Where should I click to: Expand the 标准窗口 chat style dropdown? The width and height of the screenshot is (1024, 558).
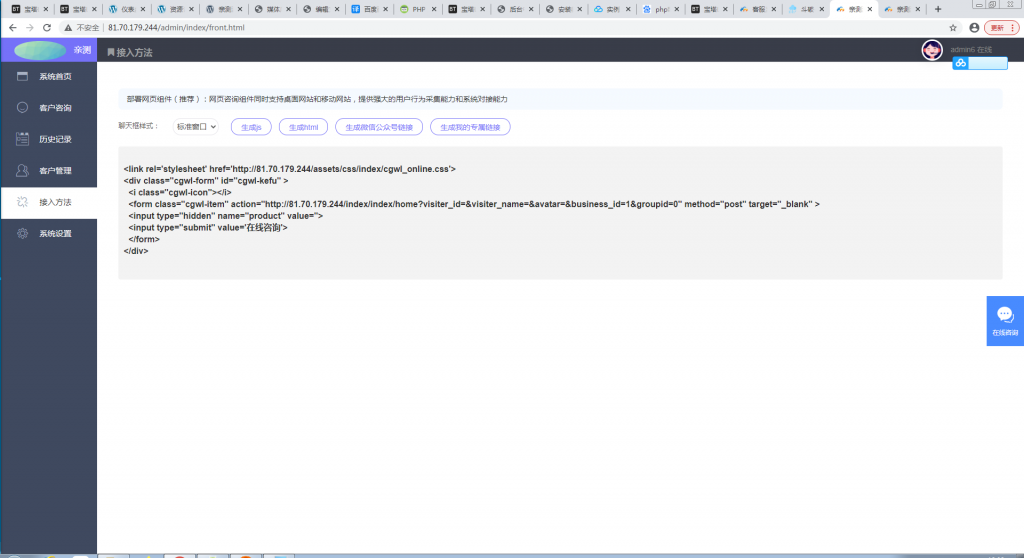pyautogui.click(x=196, y=127)
